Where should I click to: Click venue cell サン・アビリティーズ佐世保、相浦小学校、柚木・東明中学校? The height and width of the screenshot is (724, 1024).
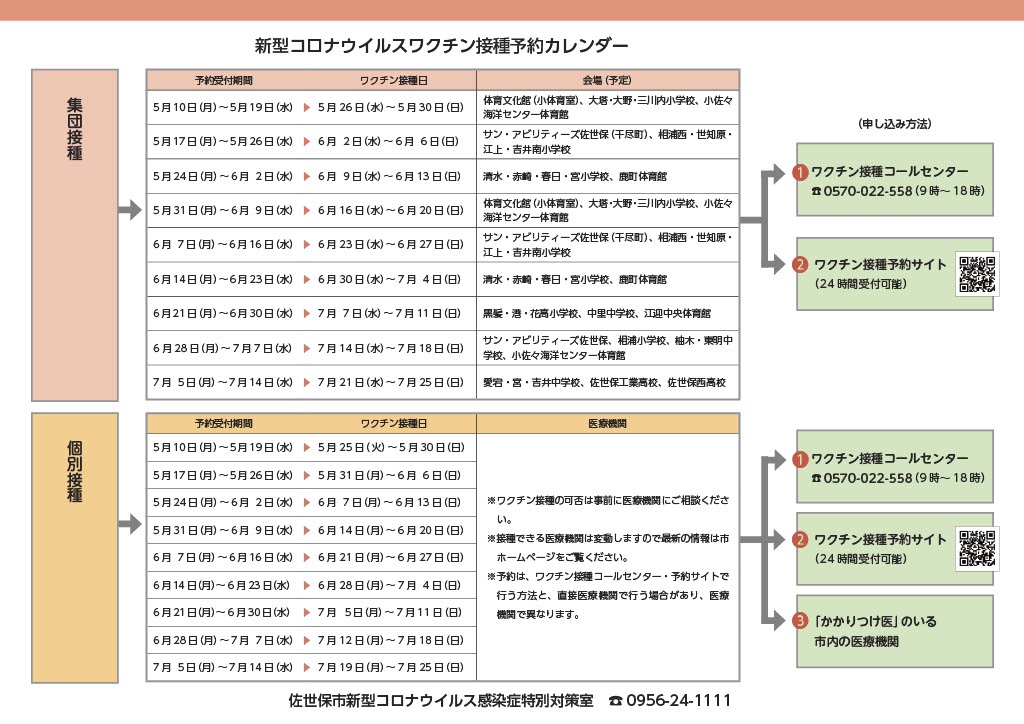[608, 348]
